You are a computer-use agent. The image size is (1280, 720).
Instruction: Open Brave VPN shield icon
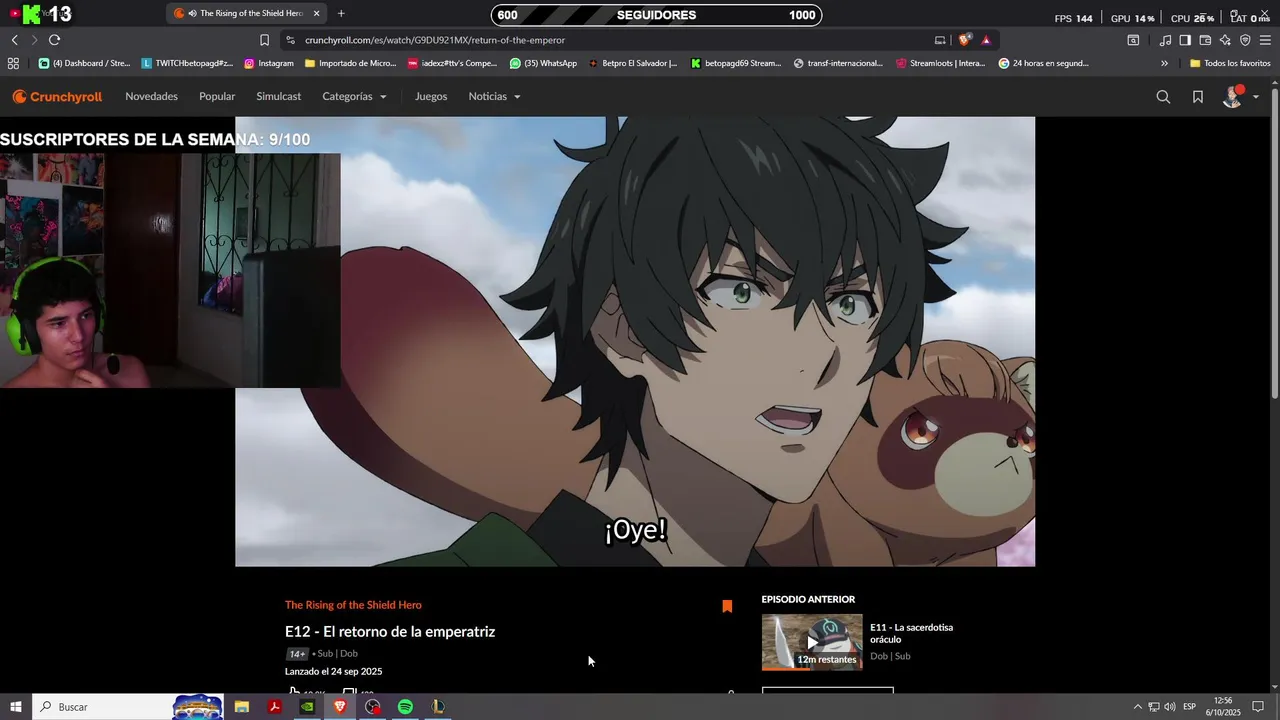[x=1245, y=40]
